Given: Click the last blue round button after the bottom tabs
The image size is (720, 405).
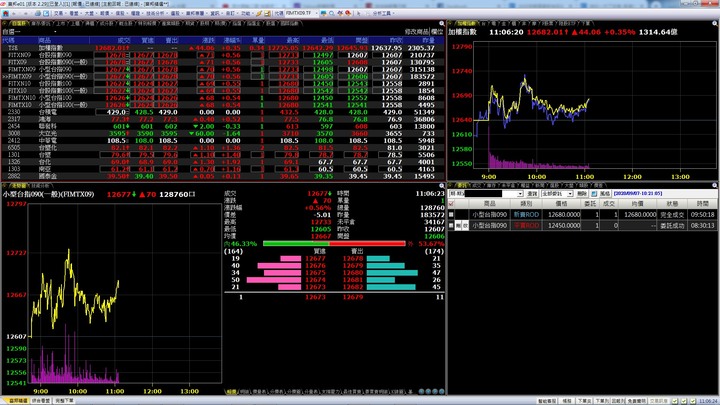Looking at the screenshot, I should (x=441, y=391).
